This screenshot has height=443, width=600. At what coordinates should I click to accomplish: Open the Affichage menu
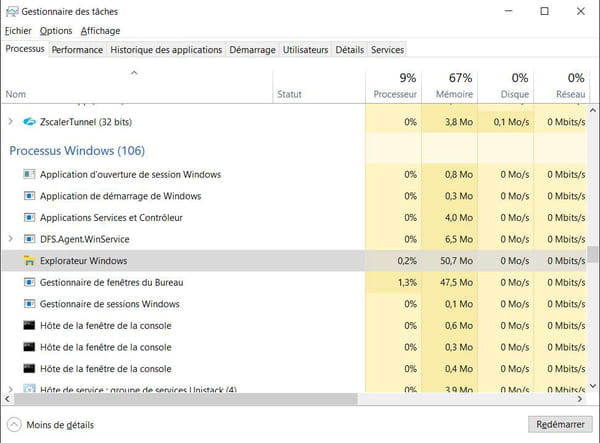click(100, 31)
